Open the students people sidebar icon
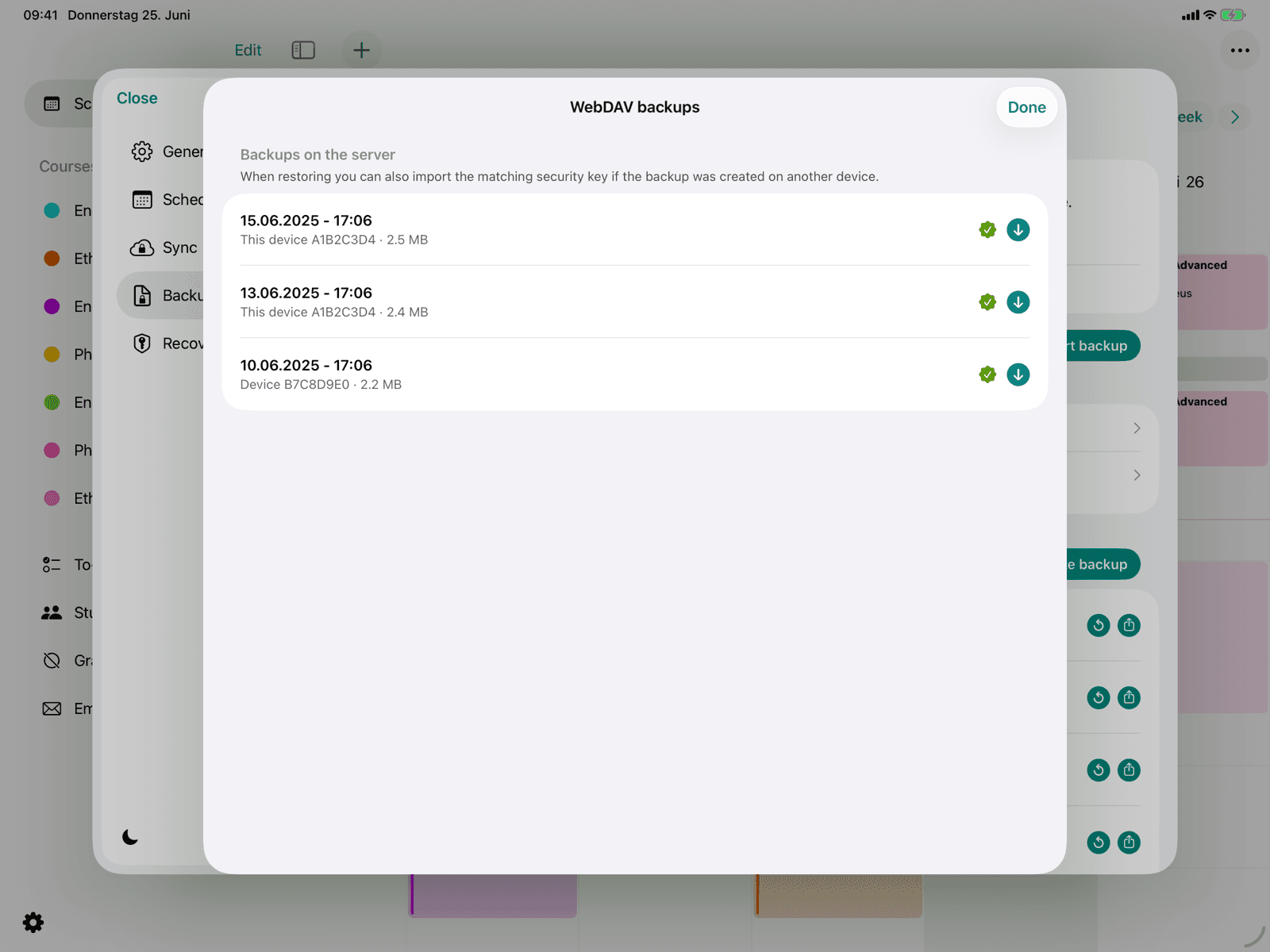The width and height of the screenshot is (1270, 952). click(52, 612)
